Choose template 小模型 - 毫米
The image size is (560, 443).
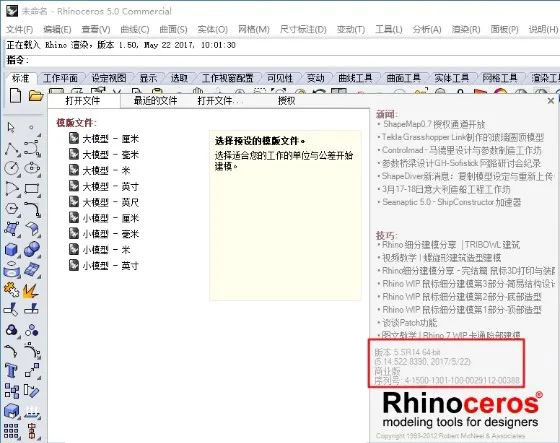click(x=104, y=234)
